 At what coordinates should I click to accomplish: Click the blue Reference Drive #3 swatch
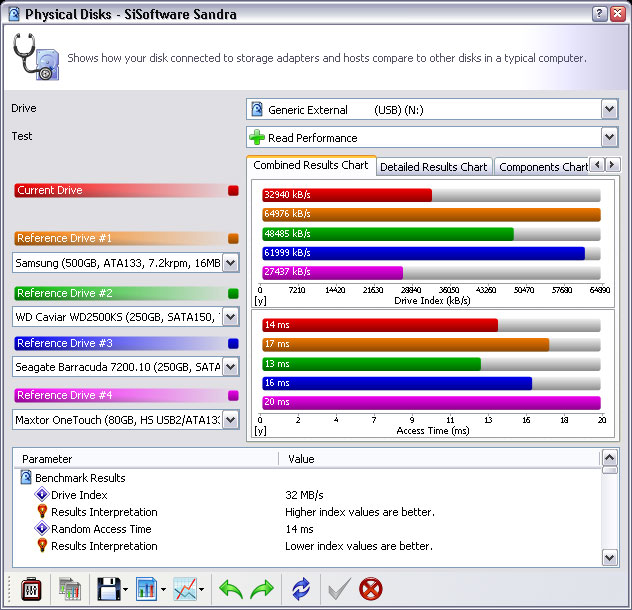coord(233,343)
